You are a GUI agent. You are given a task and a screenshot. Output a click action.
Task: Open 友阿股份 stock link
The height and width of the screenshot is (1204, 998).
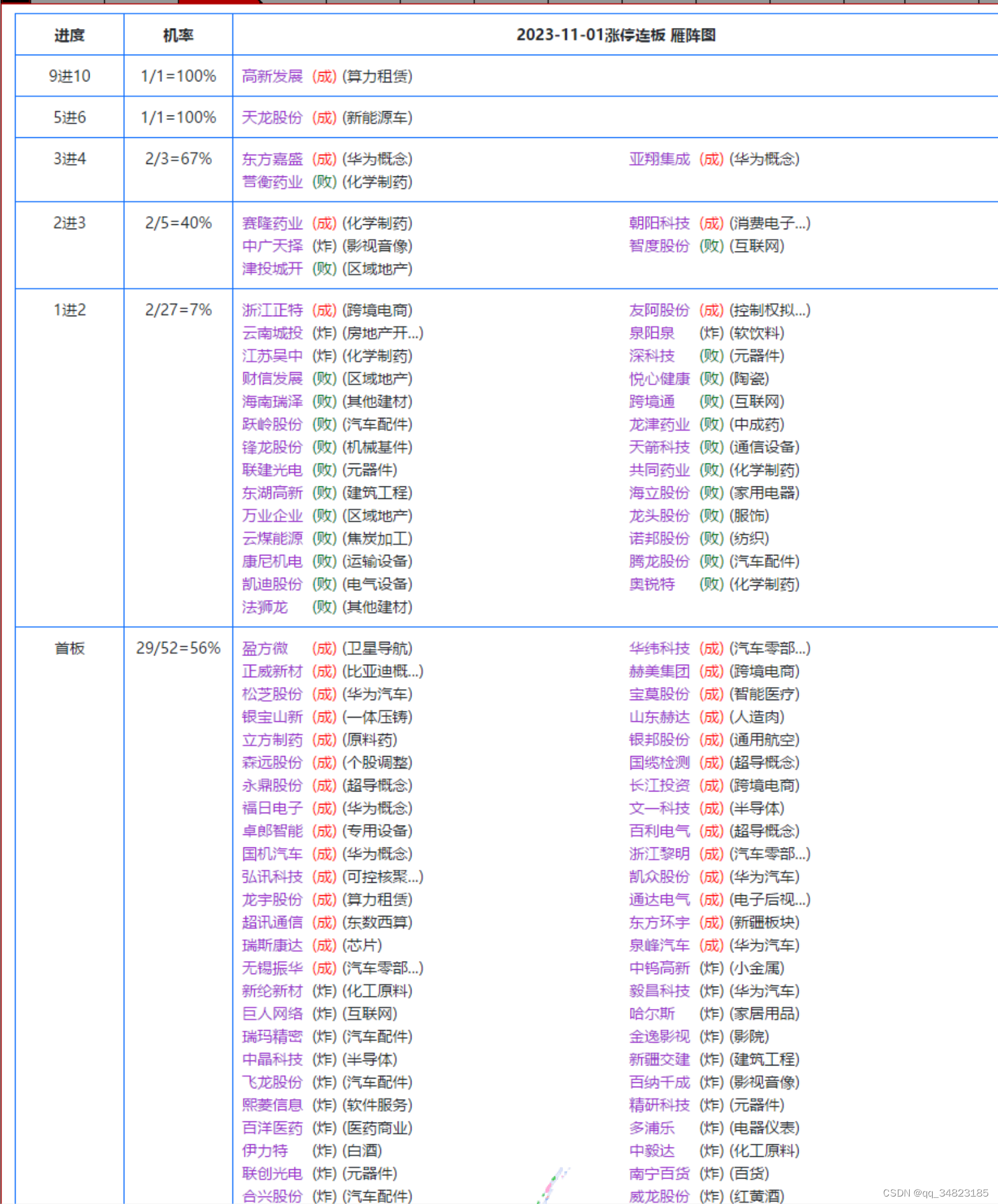tap(659, 310)
